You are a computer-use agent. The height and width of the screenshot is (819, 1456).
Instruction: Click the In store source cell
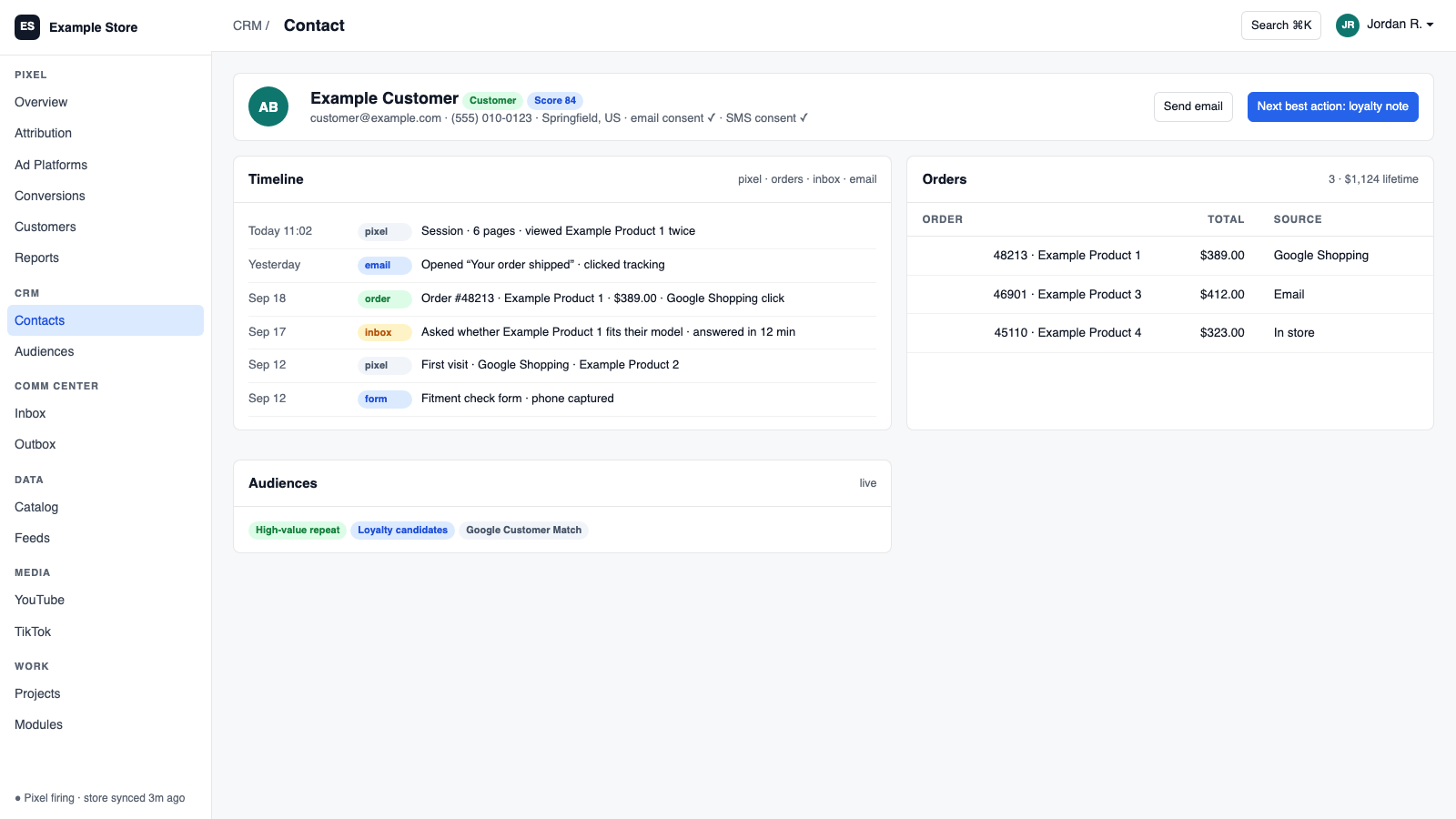(1294, 333)
